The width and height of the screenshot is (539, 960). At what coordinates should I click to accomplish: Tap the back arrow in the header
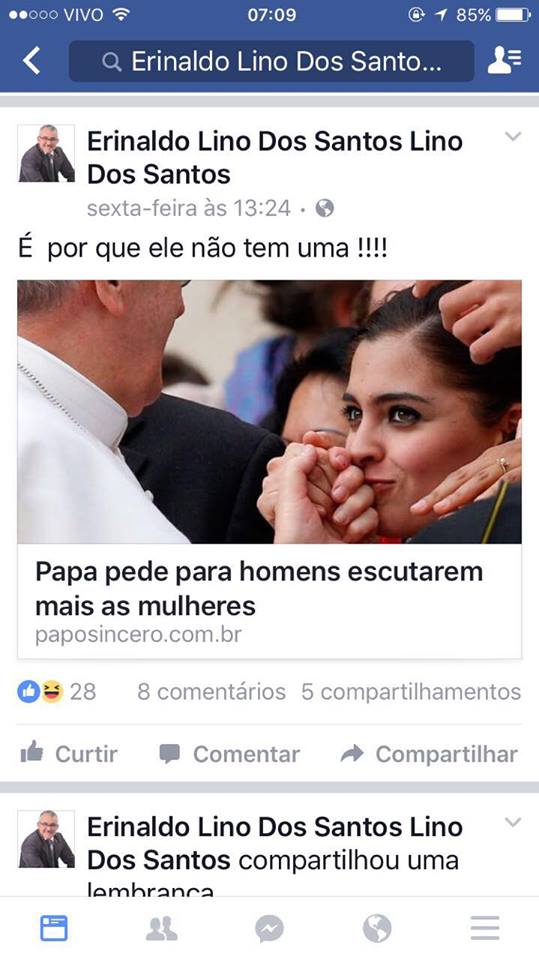click(x=31, y=61)
